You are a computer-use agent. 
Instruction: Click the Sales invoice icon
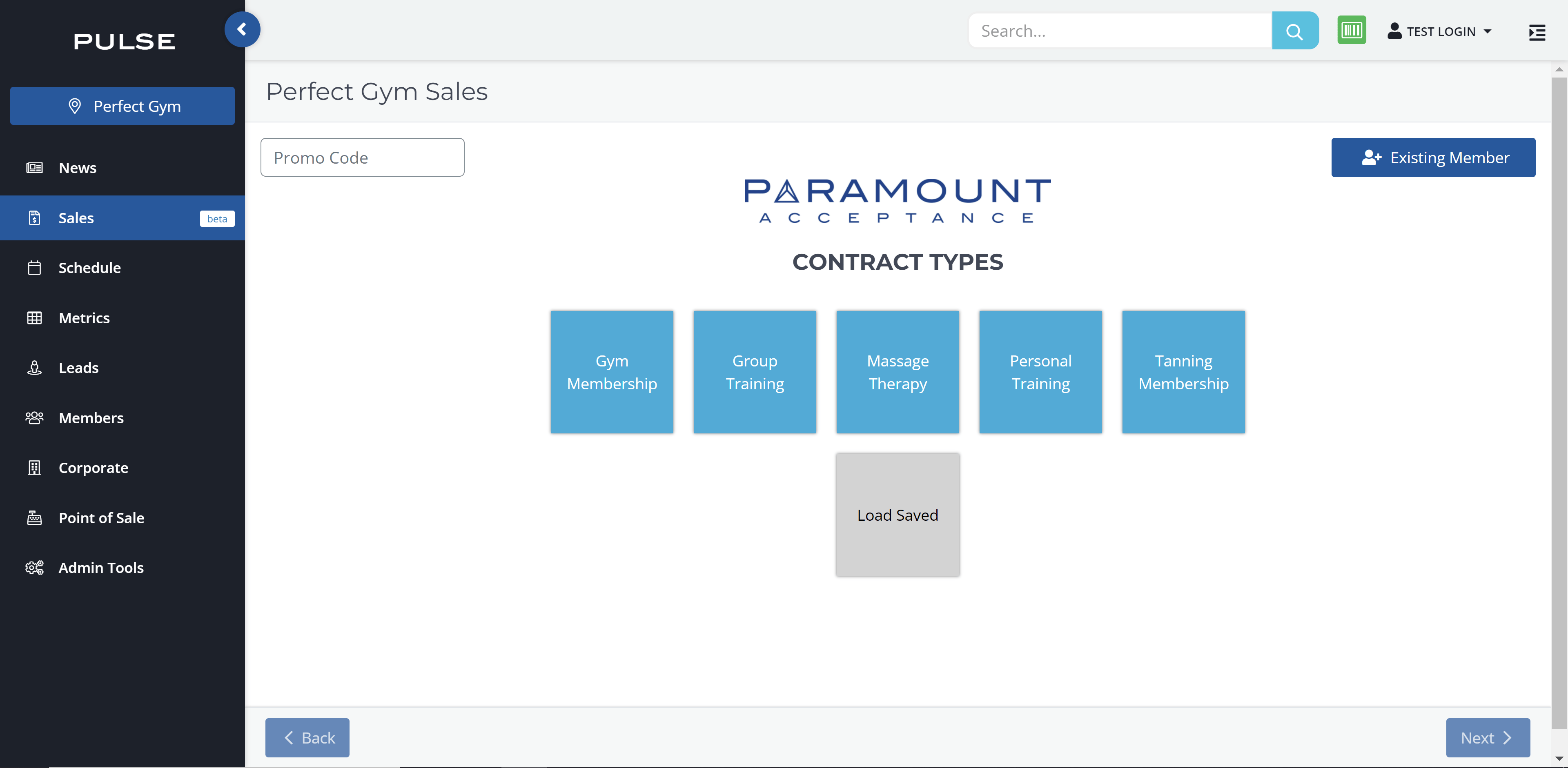(x=34, y=218)
